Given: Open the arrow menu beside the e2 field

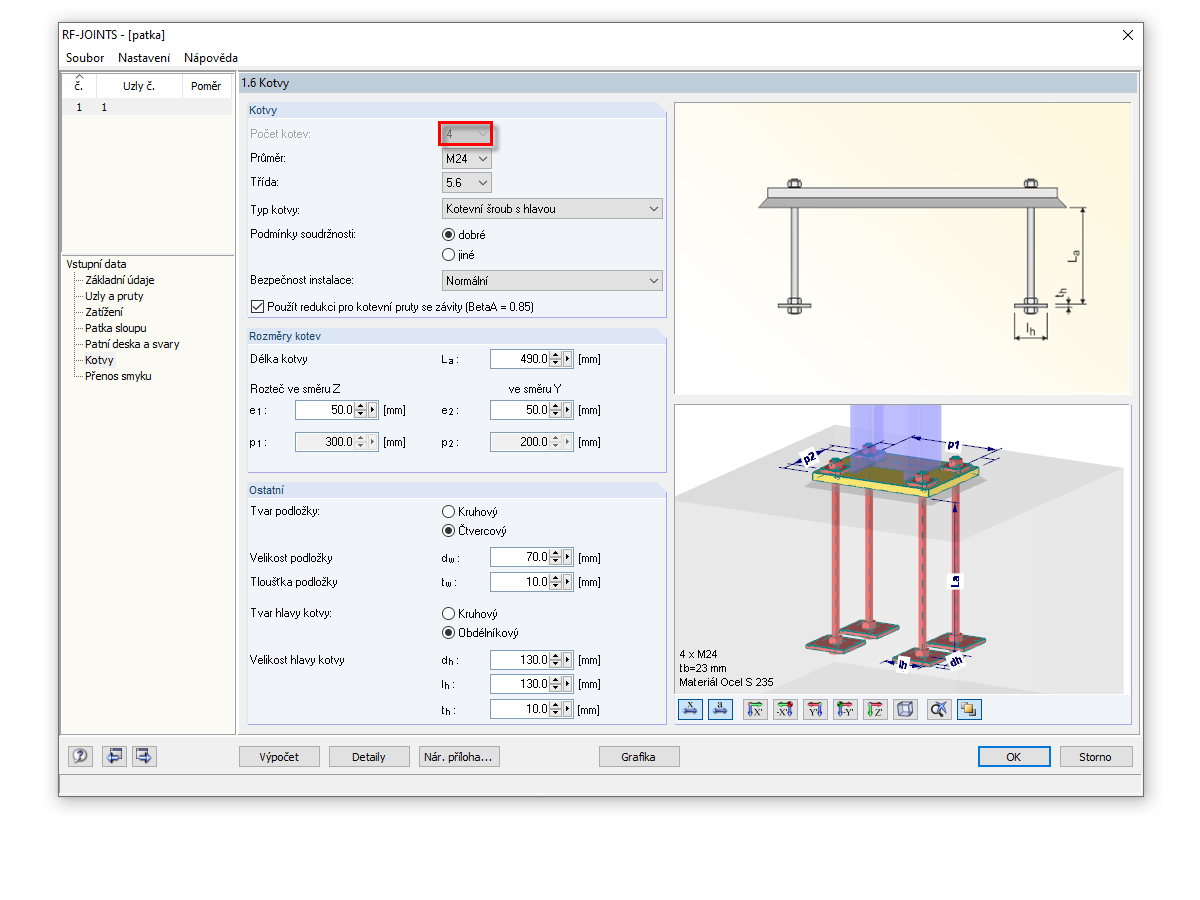Looking at the screenshot, I should tap(569, 410).
